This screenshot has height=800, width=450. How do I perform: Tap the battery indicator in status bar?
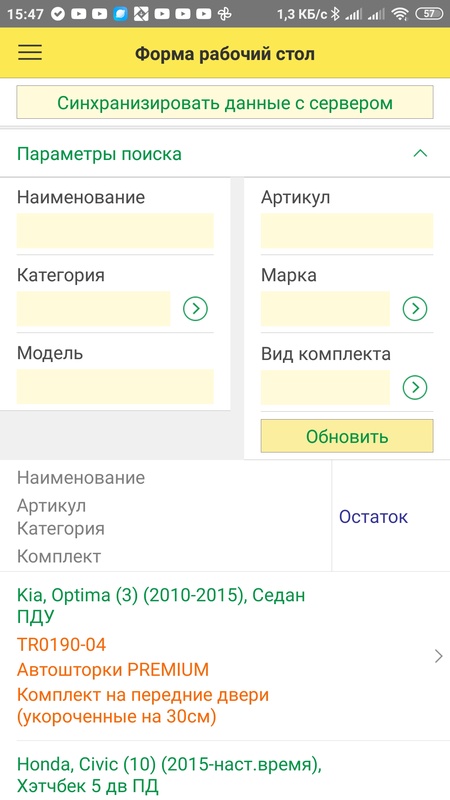pyautogui.click(x=430, y=14)
